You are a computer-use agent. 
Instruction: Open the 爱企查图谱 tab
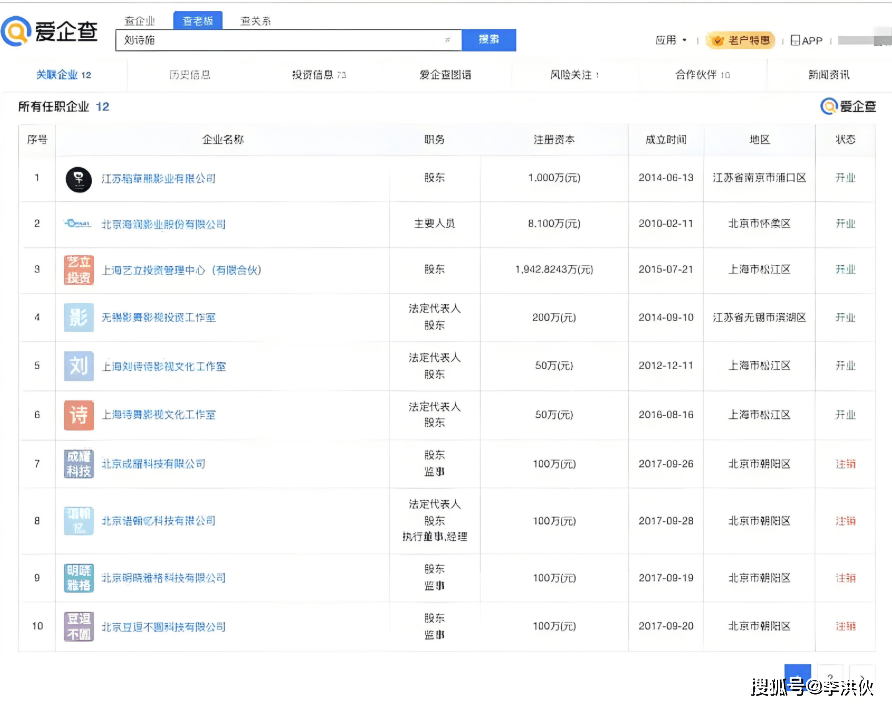pos(445,75)
